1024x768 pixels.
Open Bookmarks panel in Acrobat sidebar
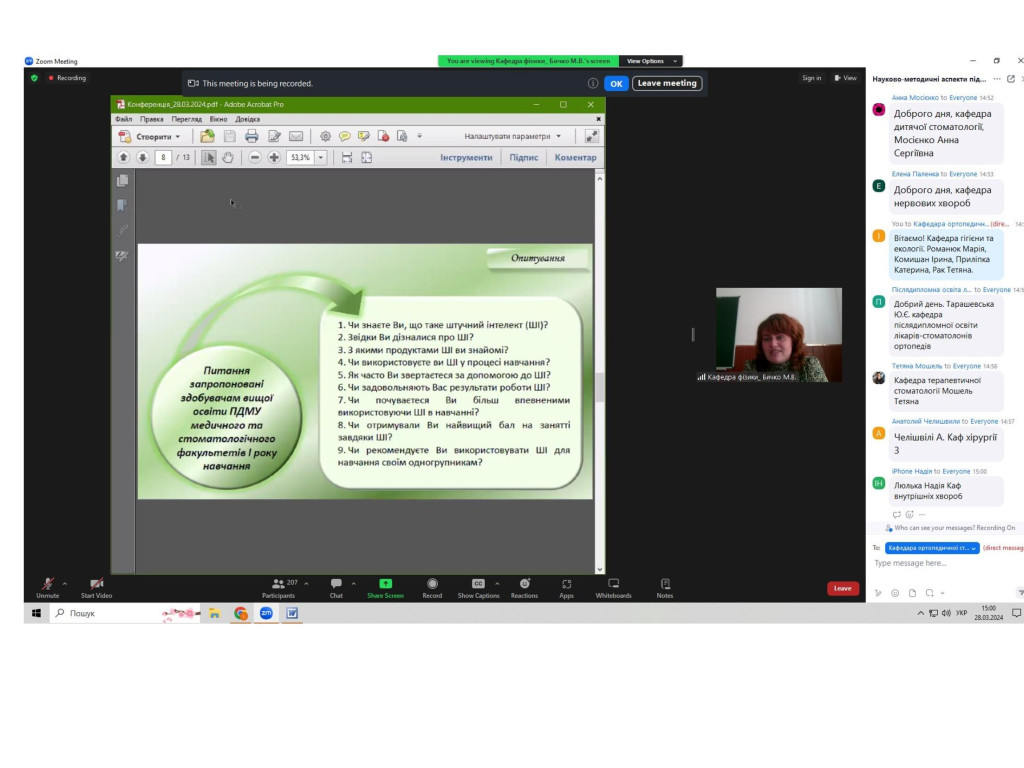(122, 206)
